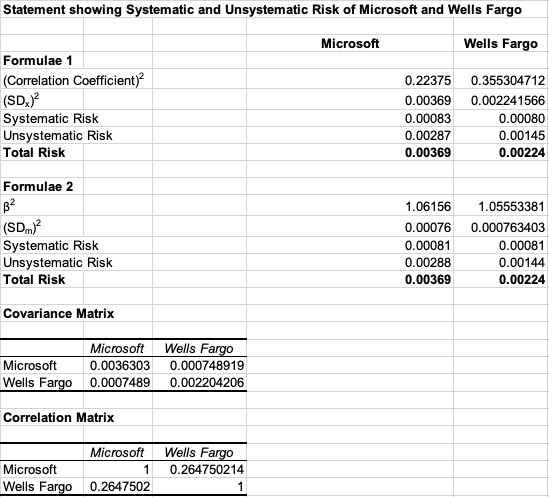Screen dimensions: 549x497
Task: Select the '(SDm)²' label cell
Action: click(22, 228)
